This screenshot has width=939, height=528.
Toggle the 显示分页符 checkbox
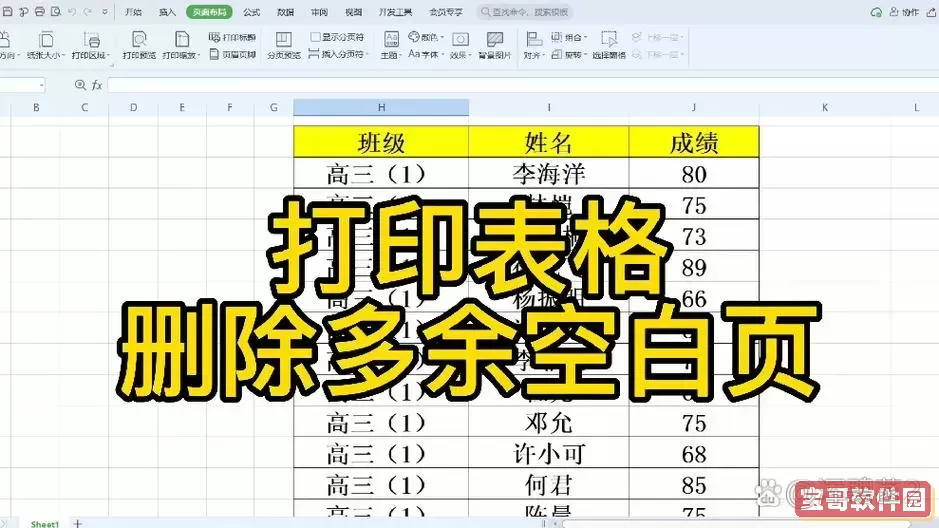pos(315,37)
